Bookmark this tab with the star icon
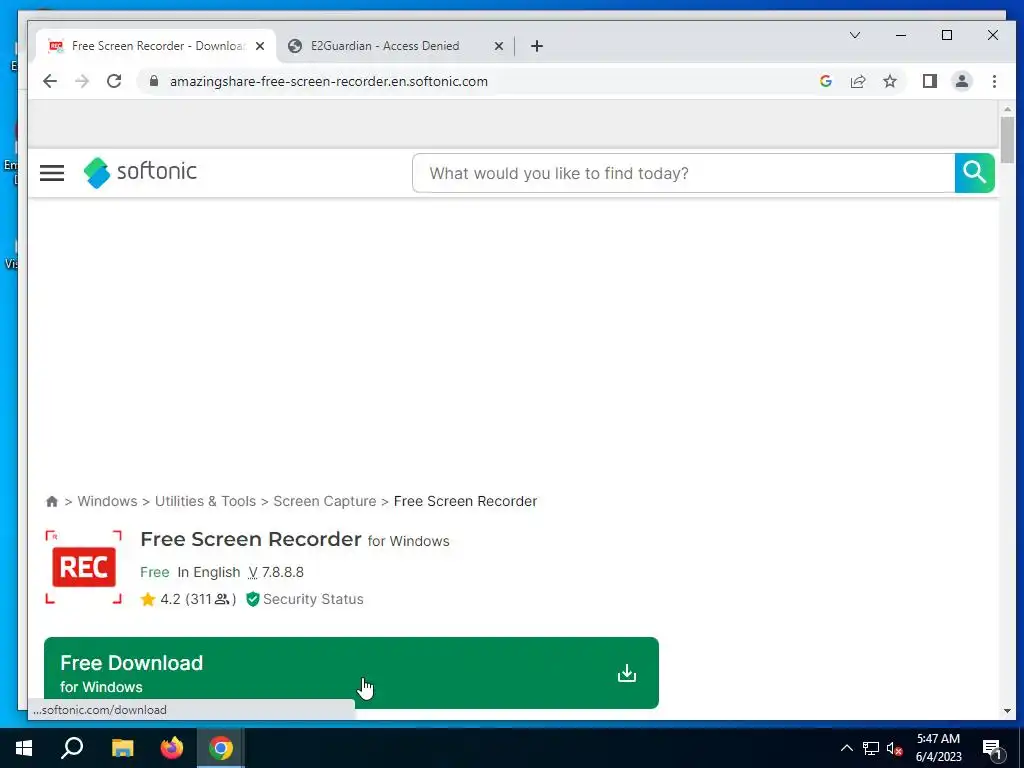This screenshot has width=1024, height=768. pos(889,81)
